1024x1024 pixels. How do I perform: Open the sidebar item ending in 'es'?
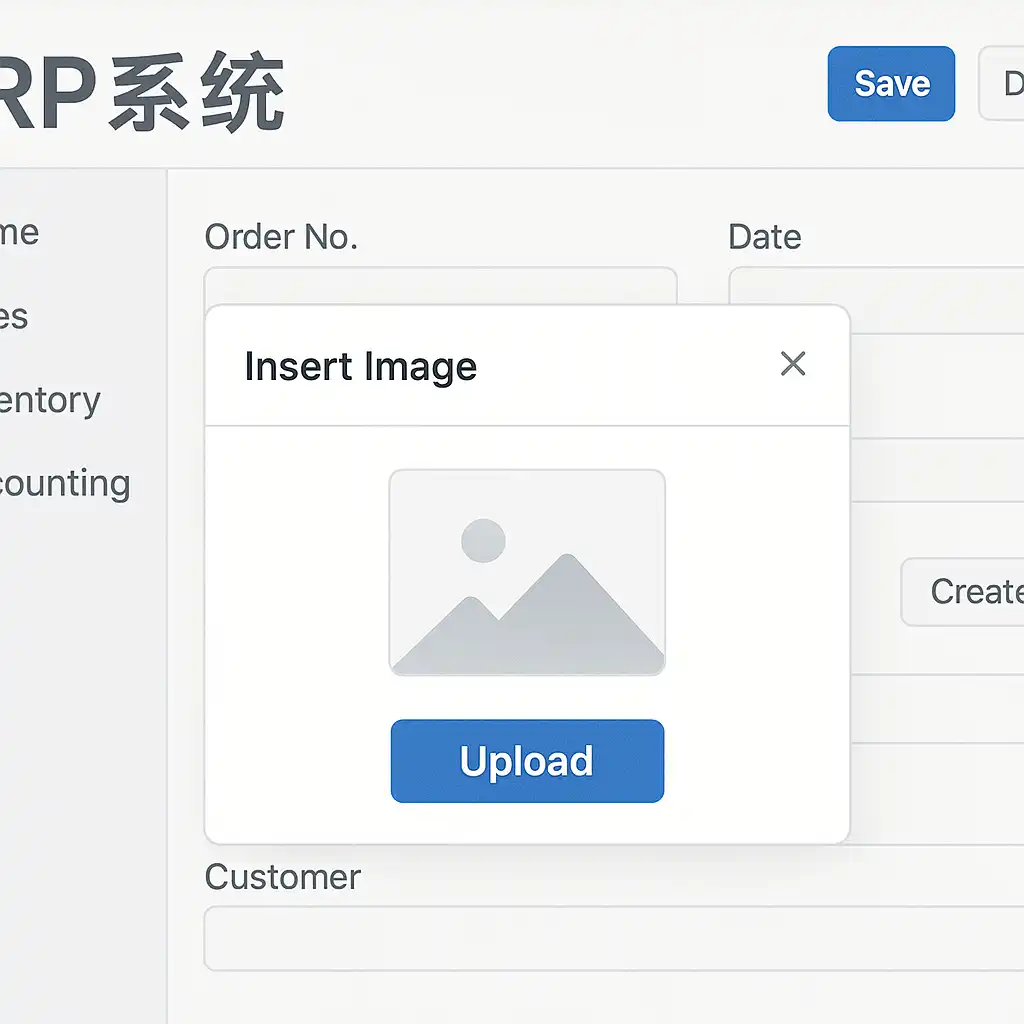(x=14, y=317)
